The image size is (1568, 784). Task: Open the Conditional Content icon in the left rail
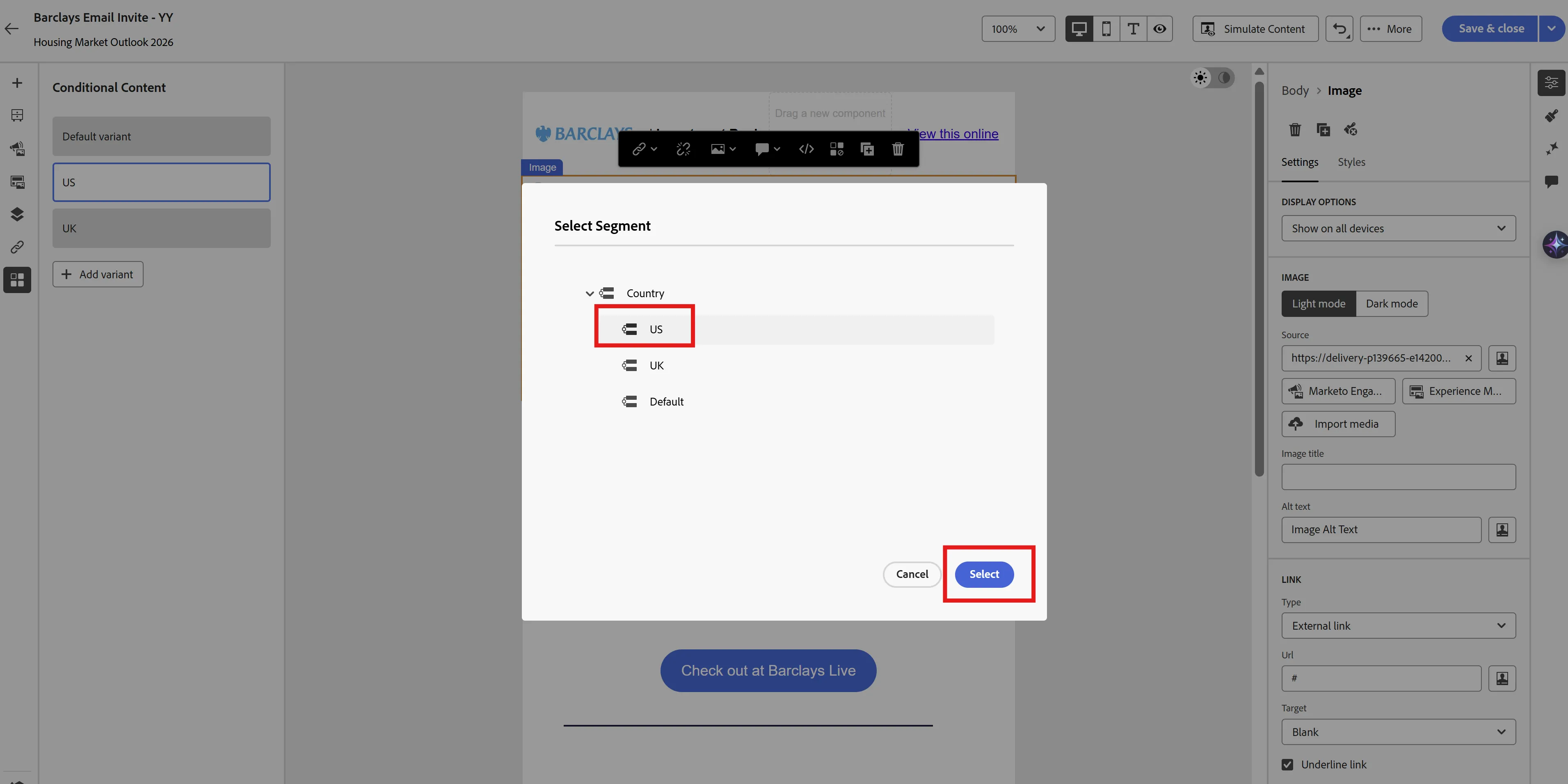click(x=17, y=280)
